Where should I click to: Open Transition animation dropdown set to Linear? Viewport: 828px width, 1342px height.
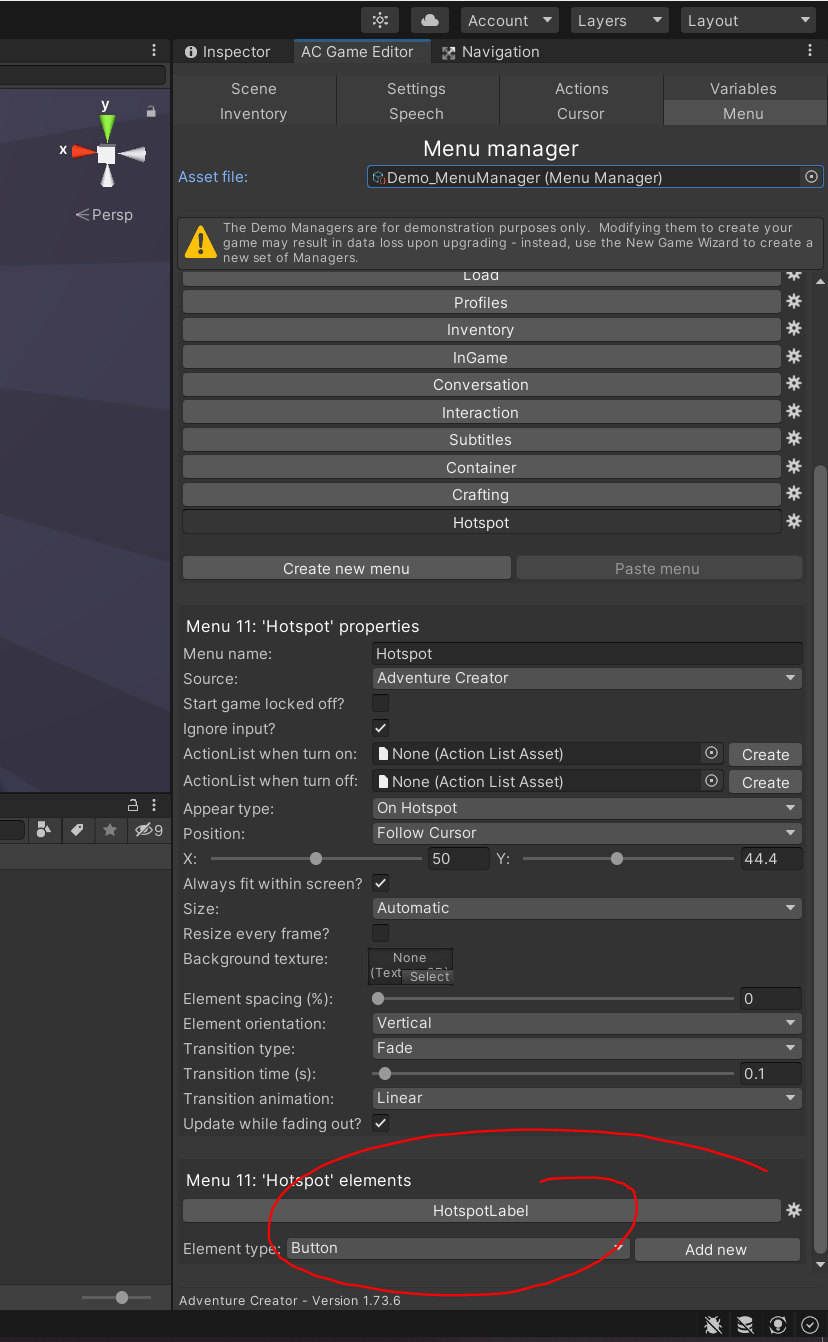coord(587,1098)
